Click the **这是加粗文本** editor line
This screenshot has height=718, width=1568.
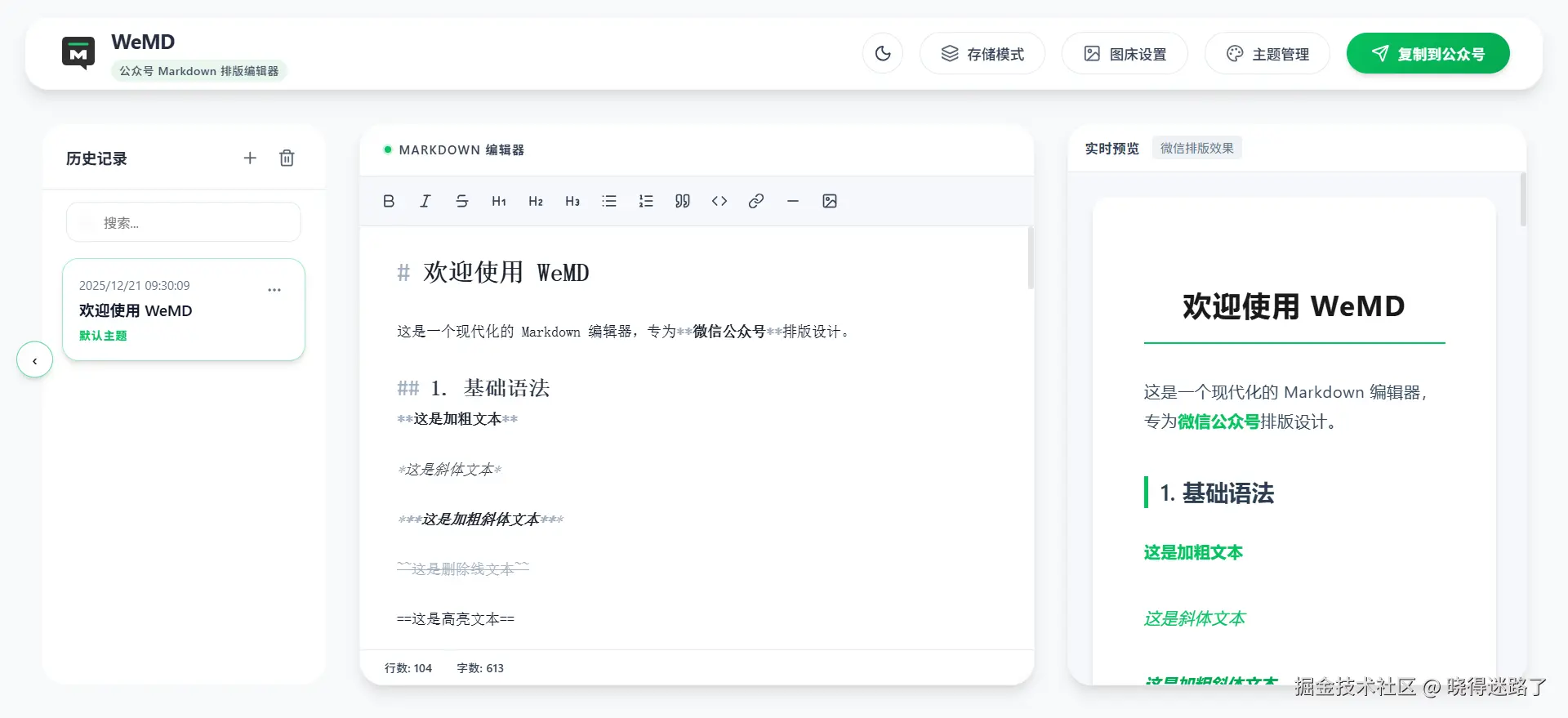[457, 419]
